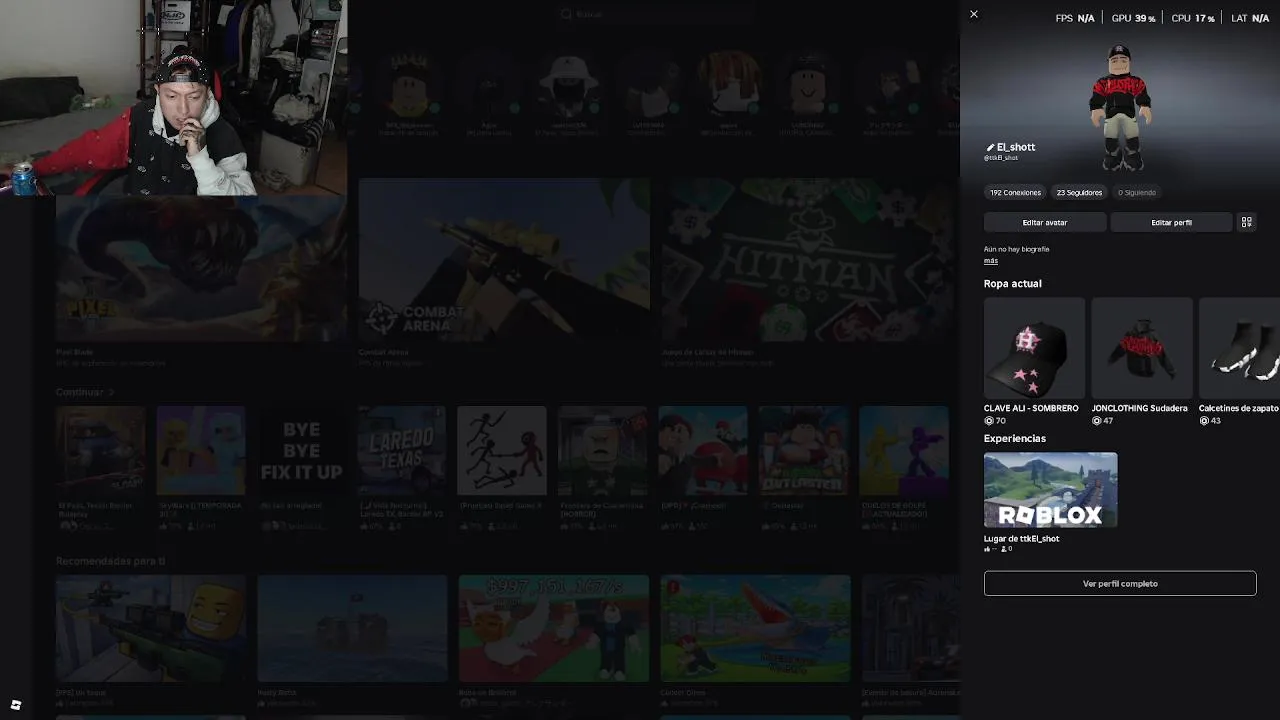Open the Outlaster game tile

point(803,450)
